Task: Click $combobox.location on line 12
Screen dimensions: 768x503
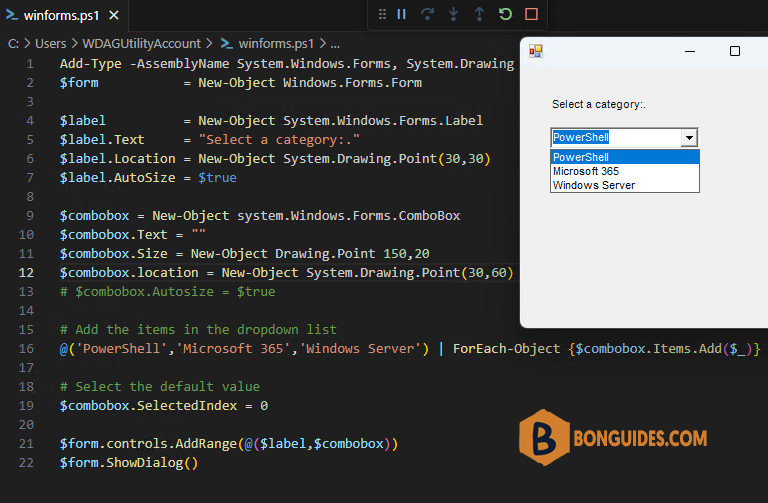Action: (x=129, y=272)
